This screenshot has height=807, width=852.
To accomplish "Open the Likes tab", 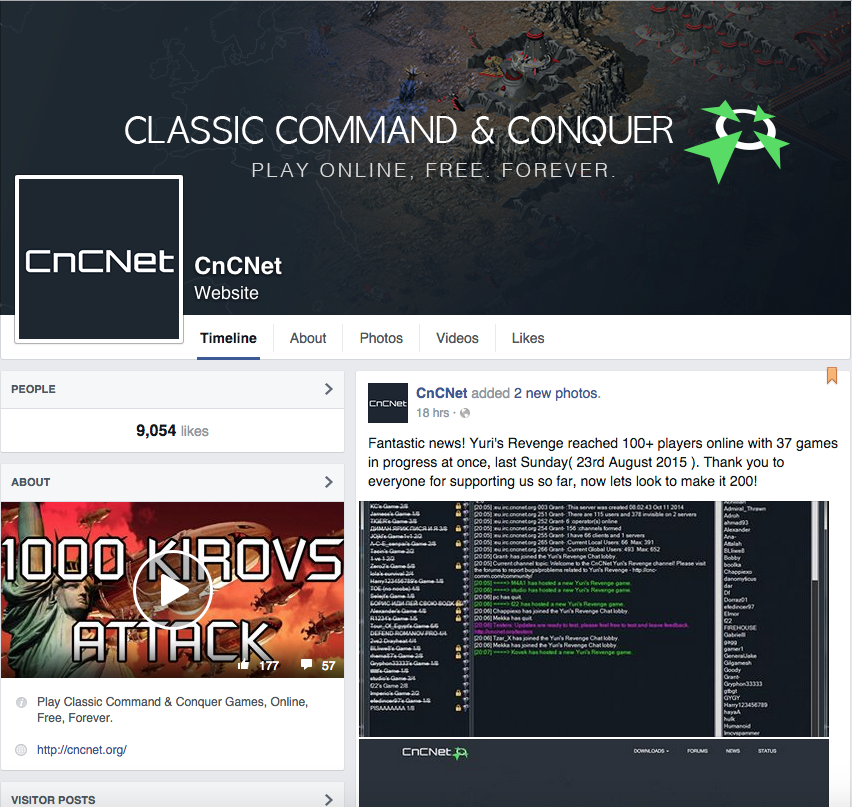I will (x=528, y=338).
